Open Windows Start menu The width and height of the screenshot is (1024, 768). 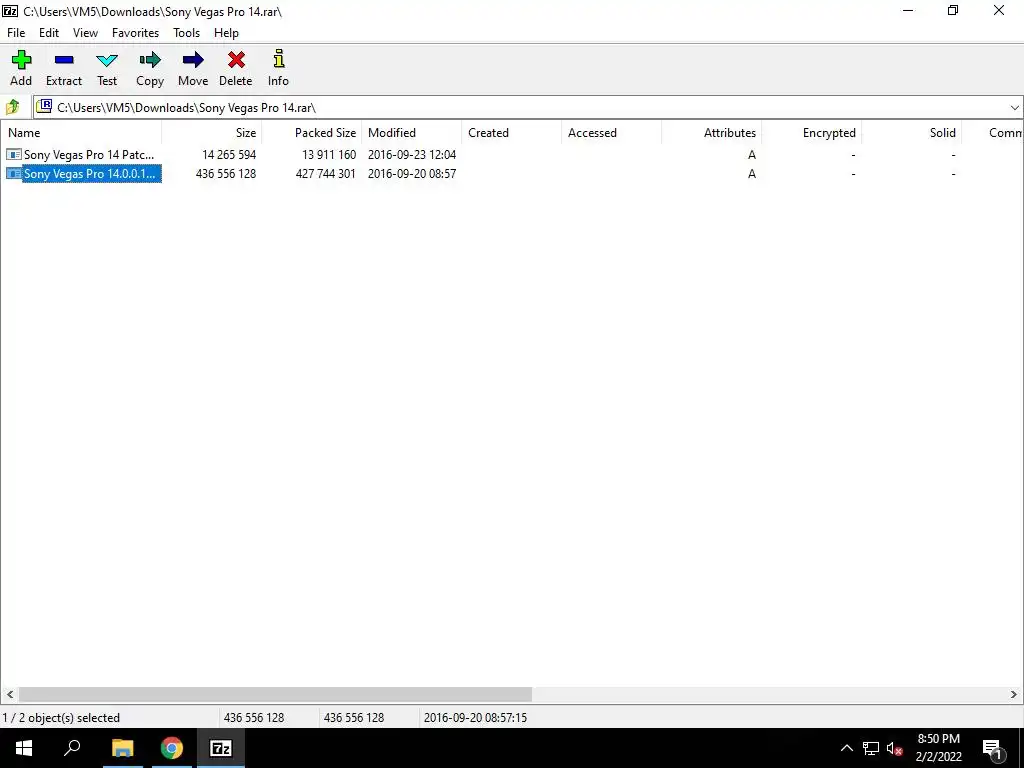(24, 748)
